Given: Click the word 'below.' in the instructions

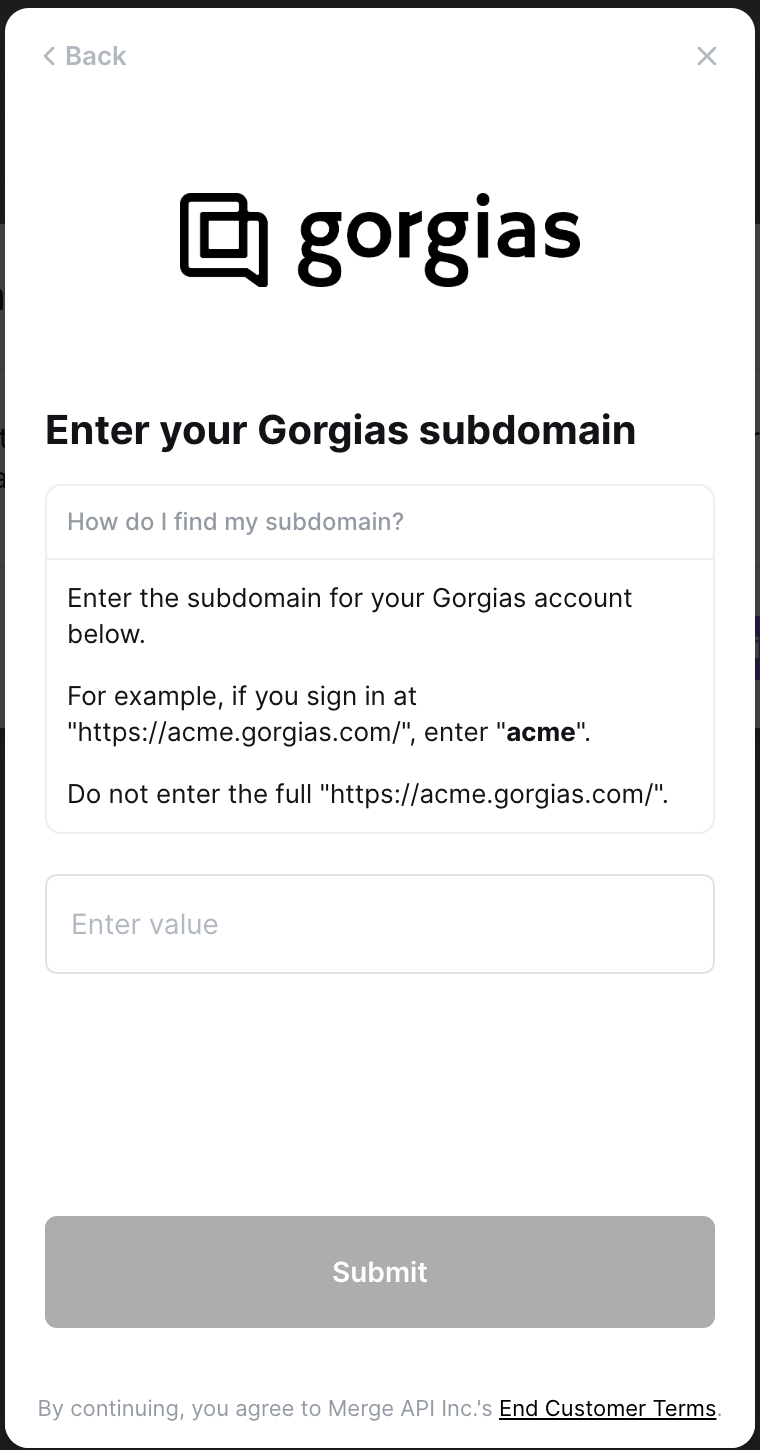Looking at the screenshot, I should [106, 634].
